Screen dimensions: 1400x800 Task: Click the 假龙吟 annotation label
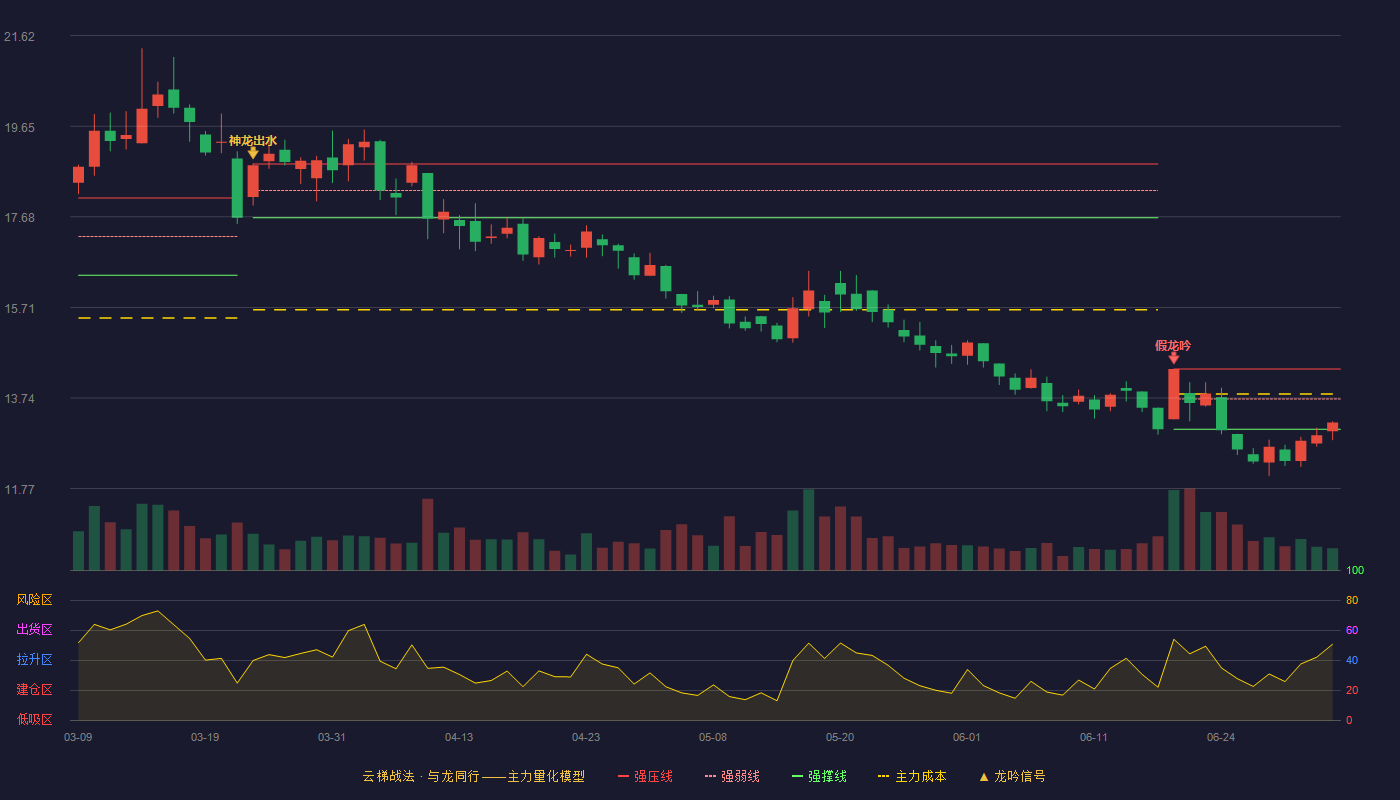pyautogui.click(x=1173, y=345)
